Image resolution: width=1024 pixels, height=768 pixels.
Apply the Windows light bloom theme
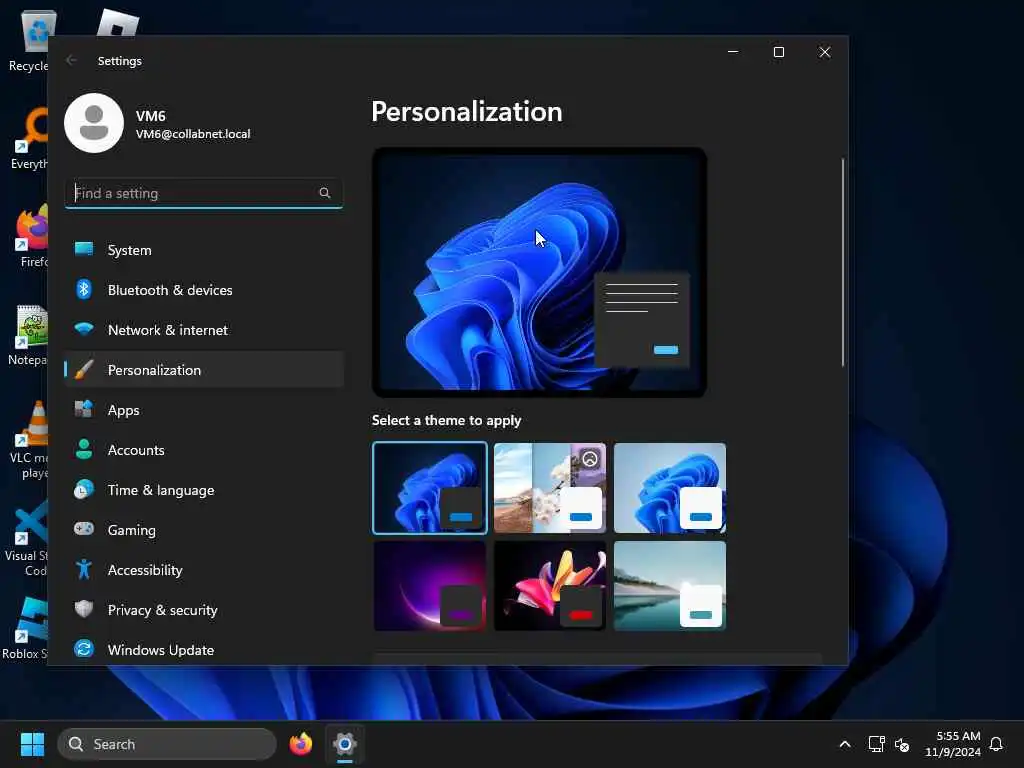click(670, 488)
